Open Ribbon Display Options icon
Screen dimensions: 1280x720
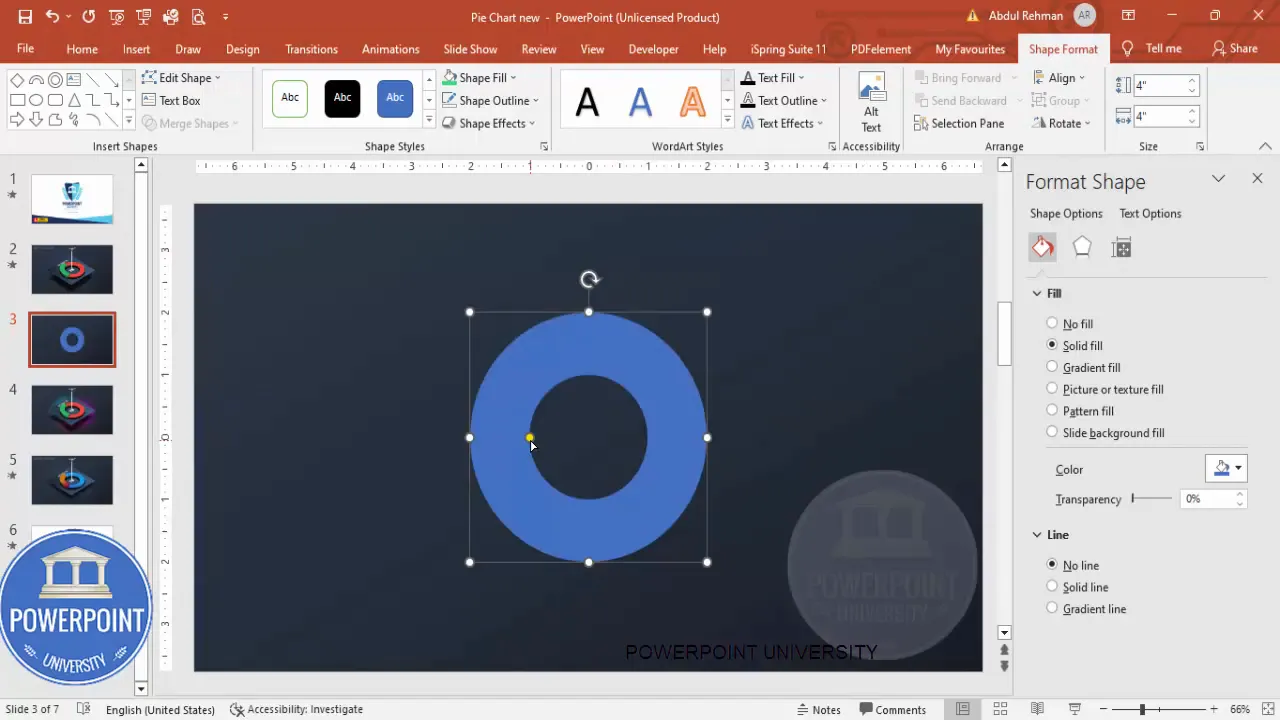pos(1128,16)
